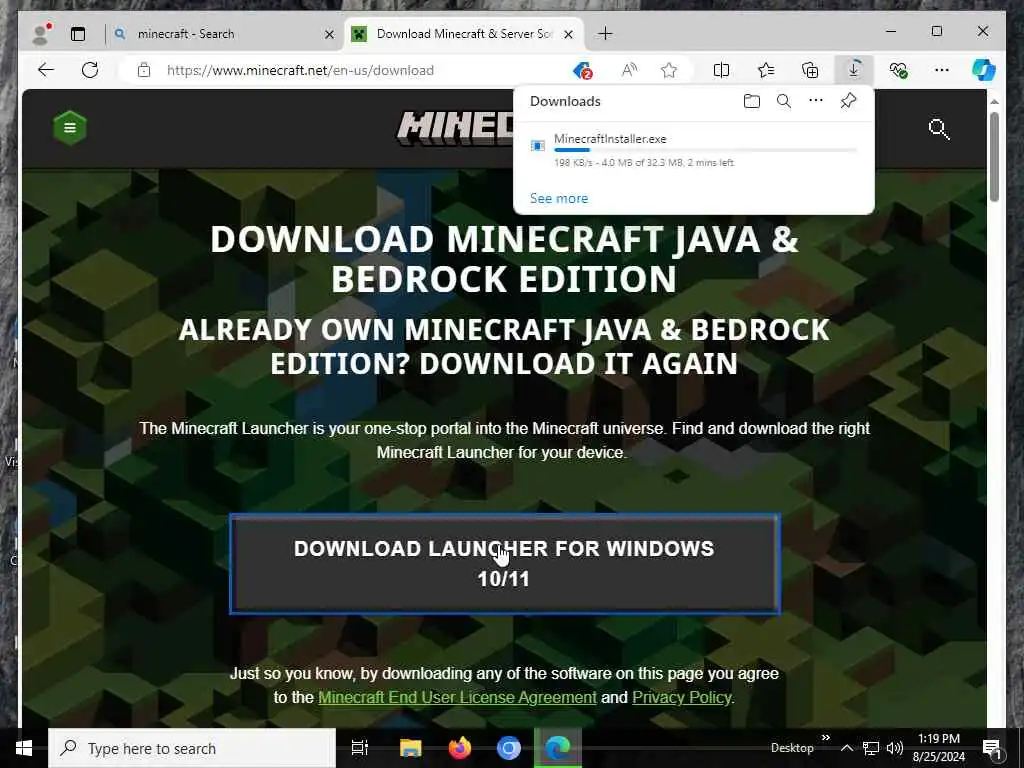This screenshot has width=1024, height=768.
Task: Open Task View on taskbar
Action: (360, 748)
